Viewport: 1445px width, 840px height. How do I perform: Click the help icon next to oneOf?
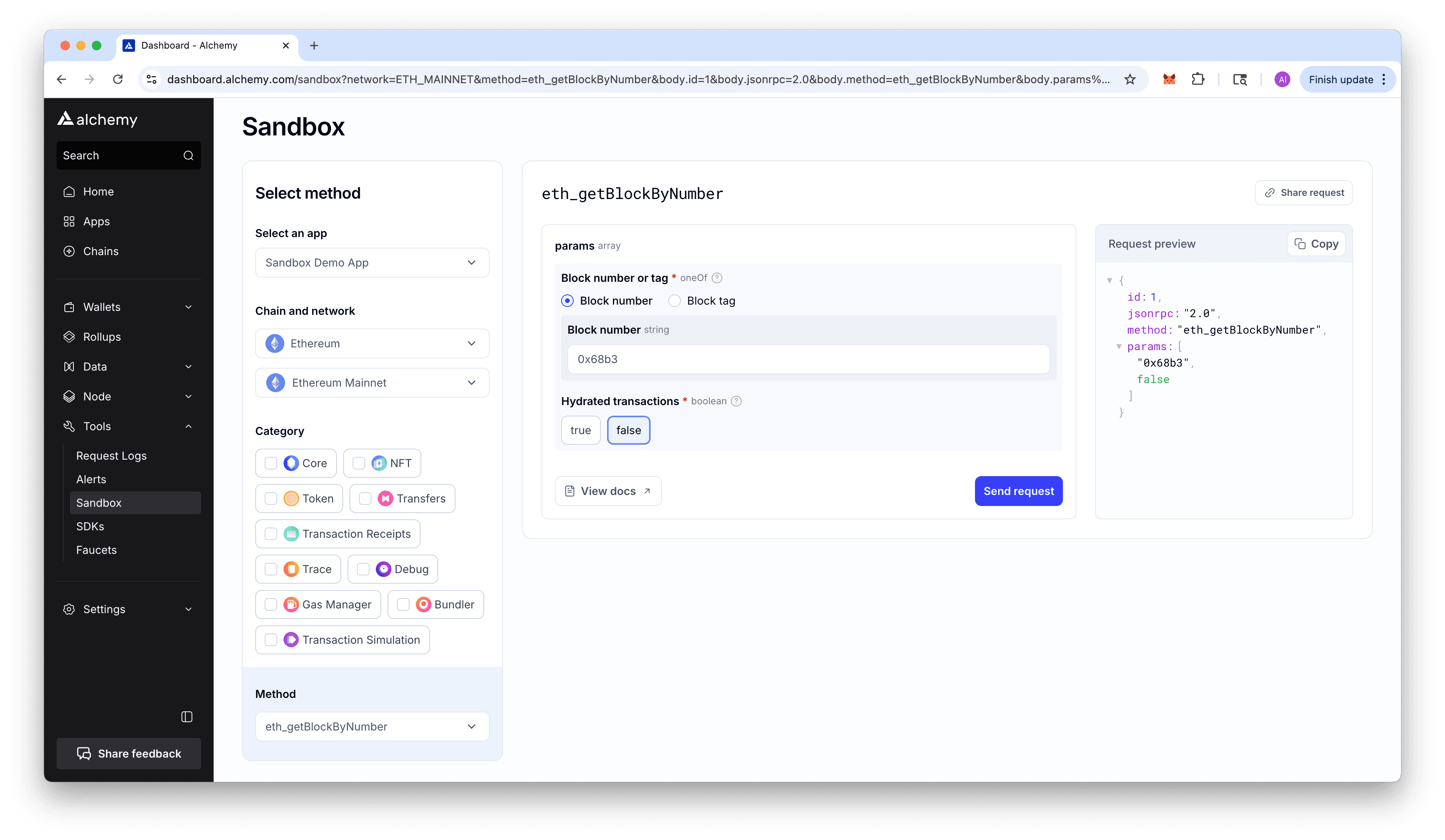tap(717, 278)
